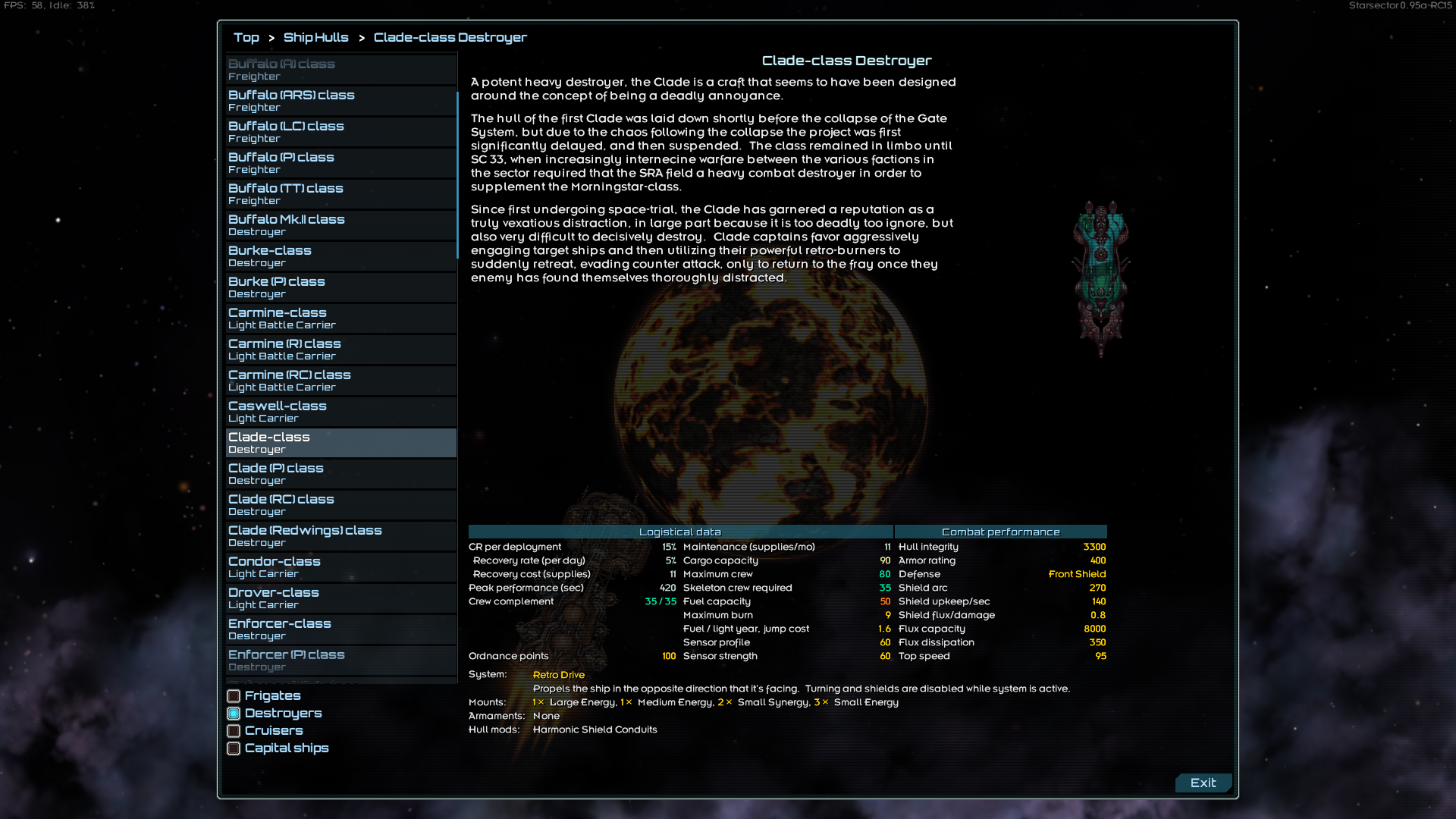This screenshot has width=1456, height=819.
Task: Toggle the Frigates filter checkbox
Action: point(234,696)
